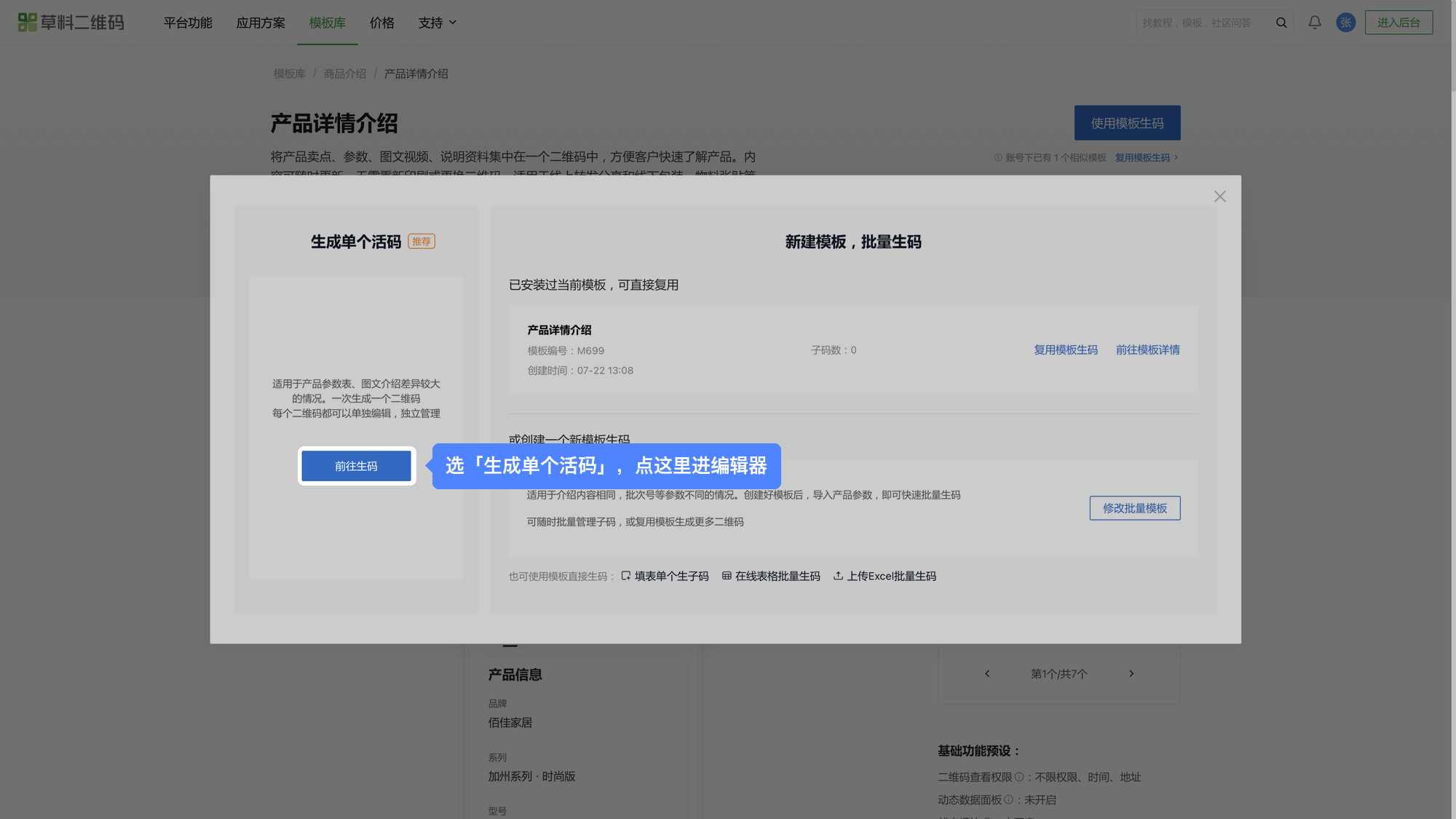Click the 第1个/共7个 page indicator
1456x819 pixels.
coord(1059,674)
